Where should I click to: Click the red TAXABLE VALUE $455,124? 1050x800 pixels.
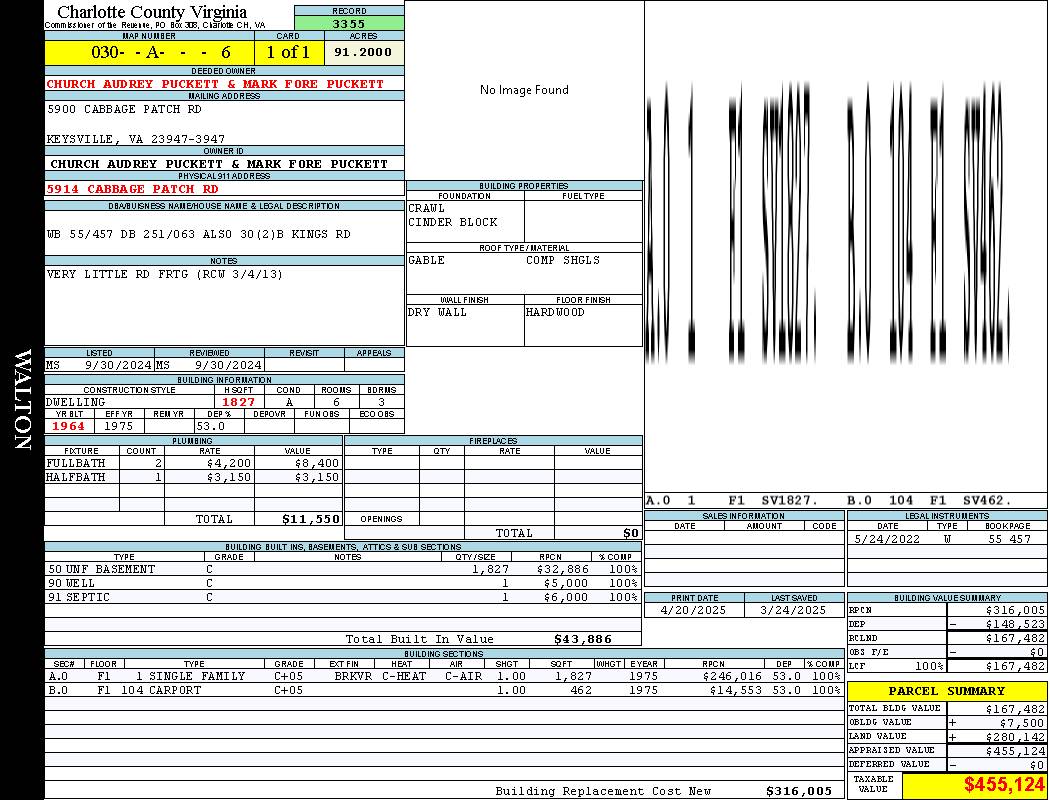point(1004,785)
